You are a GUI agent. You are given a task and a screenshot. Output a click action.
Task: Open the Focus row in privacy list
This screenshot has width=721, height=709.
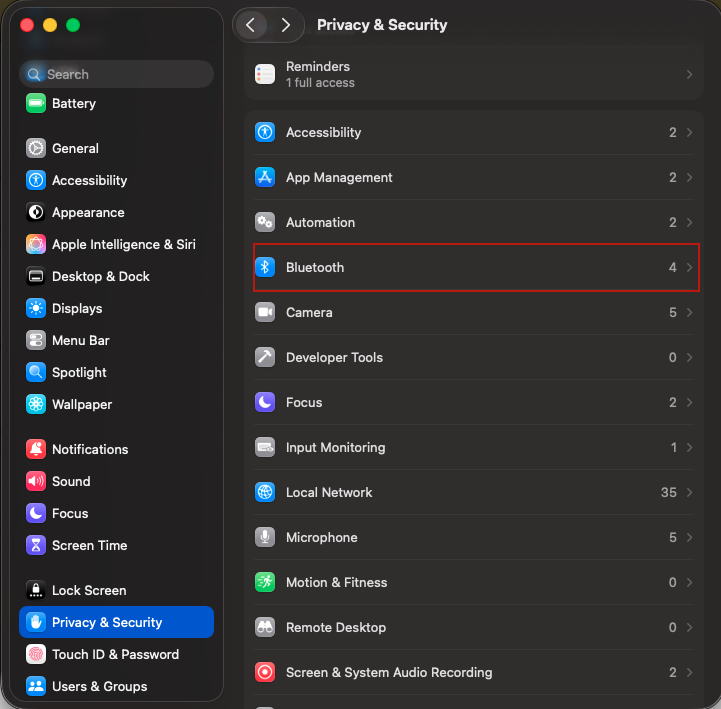(304, 402)
